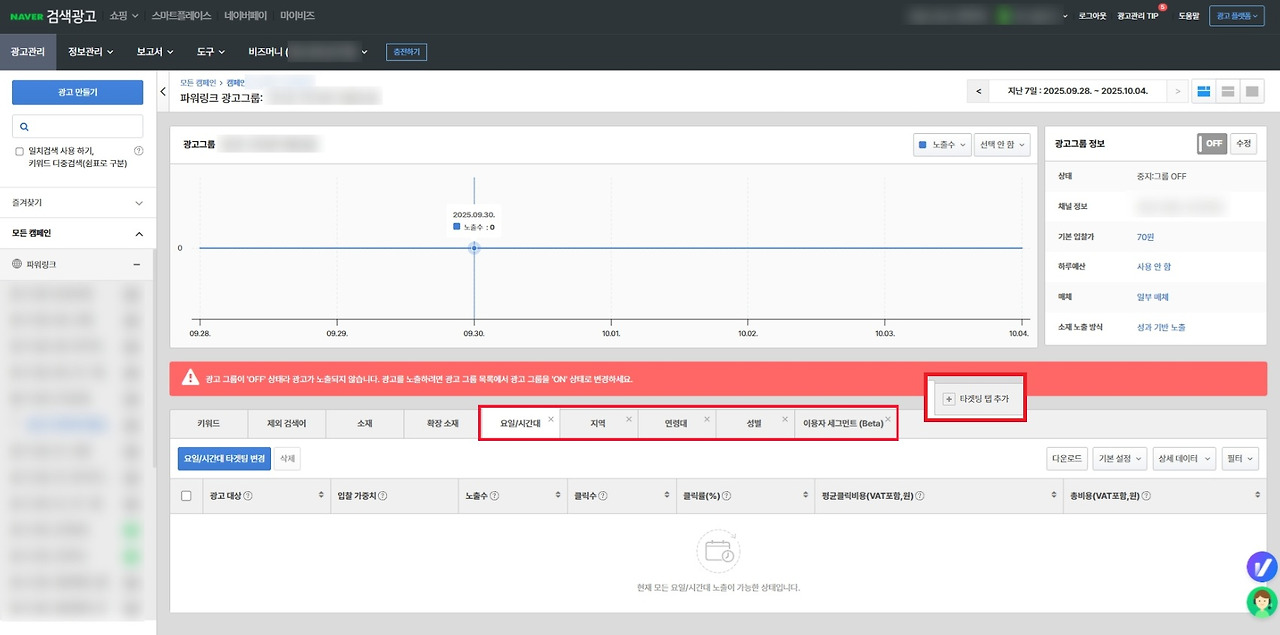Switch to two-row layout view icon
1280x635 pixels.
coord(1228,92)
